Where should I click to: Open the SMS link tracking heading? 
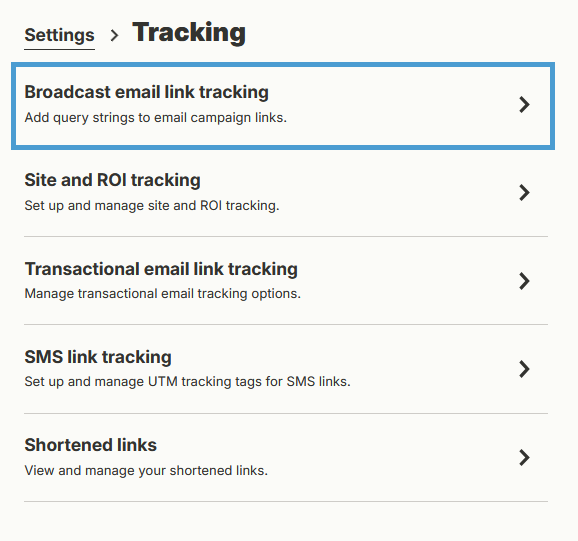(x=98, y=357)
